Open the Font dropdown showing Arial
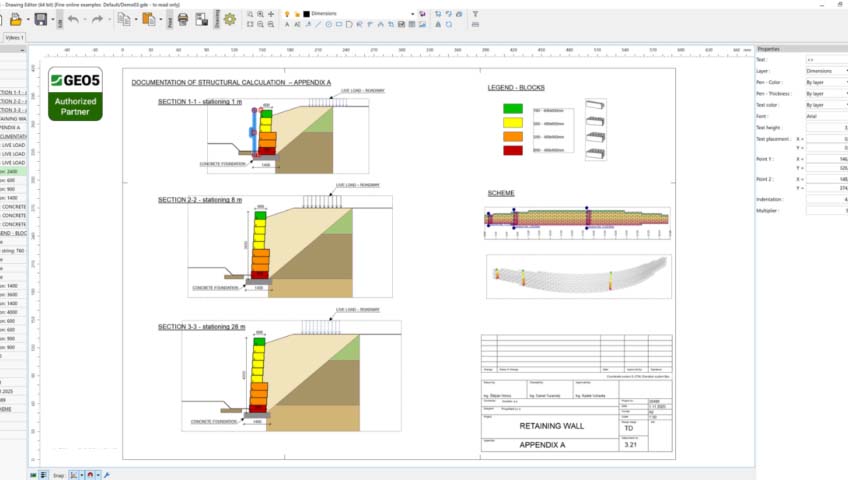Screen dimensions: 848x480 [826, 116]
